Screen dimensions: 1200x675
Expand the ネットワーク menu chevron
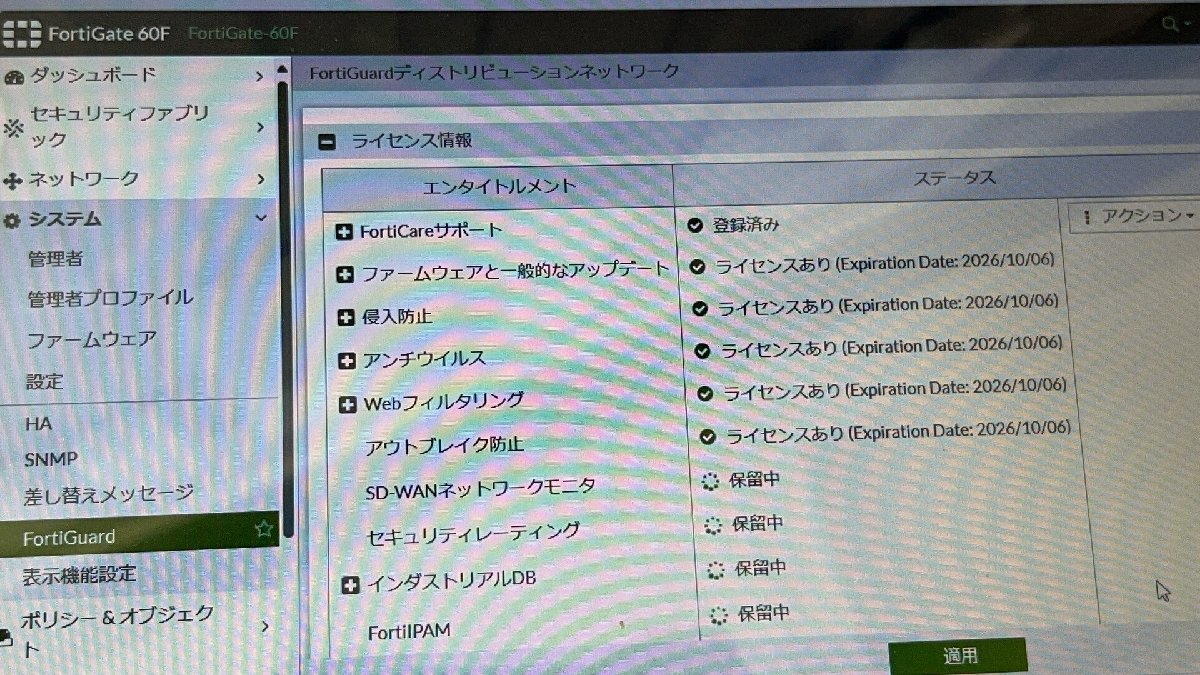(261, 180)
